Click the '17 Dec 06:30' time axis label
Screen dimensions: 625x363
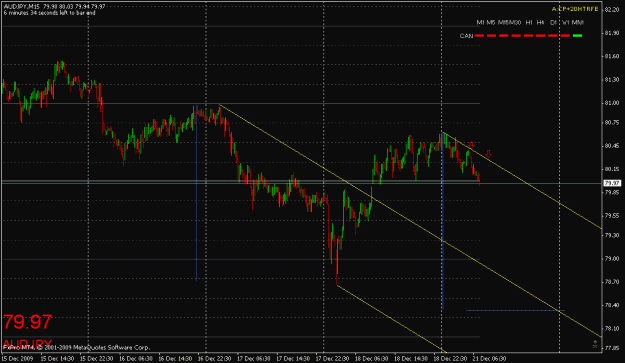[x=254, y=359]
